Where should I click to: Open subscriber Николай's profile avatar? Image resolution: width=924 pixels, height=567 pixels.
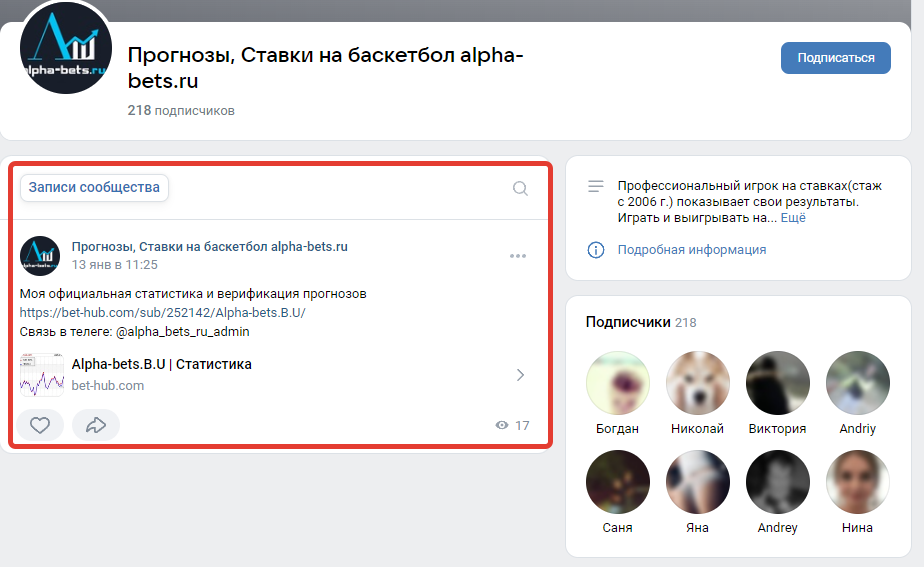pyautogui.click(x=698, y=383)
